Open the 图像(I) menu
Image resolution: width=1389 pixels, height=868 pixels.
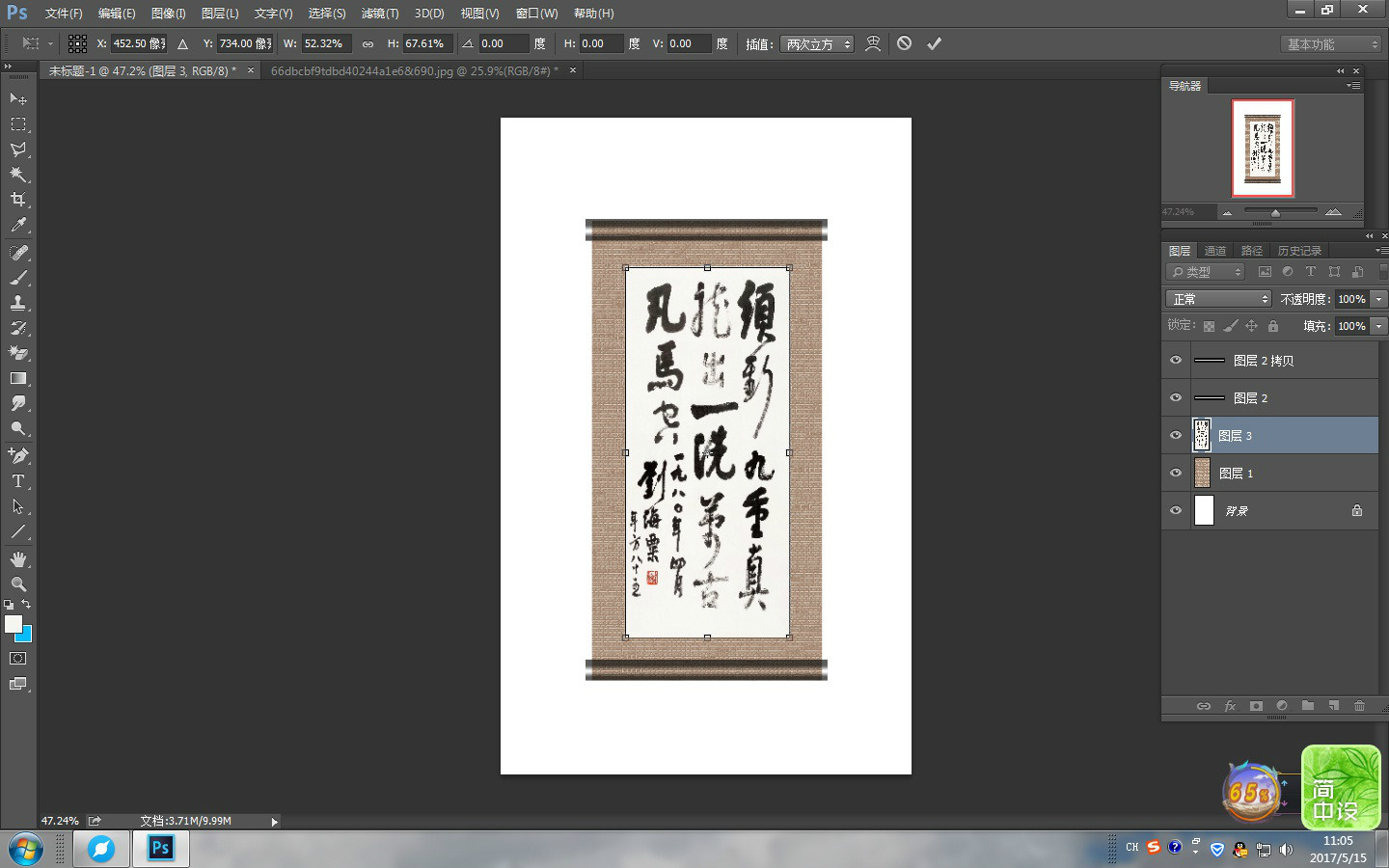click(x=169, y=14)
